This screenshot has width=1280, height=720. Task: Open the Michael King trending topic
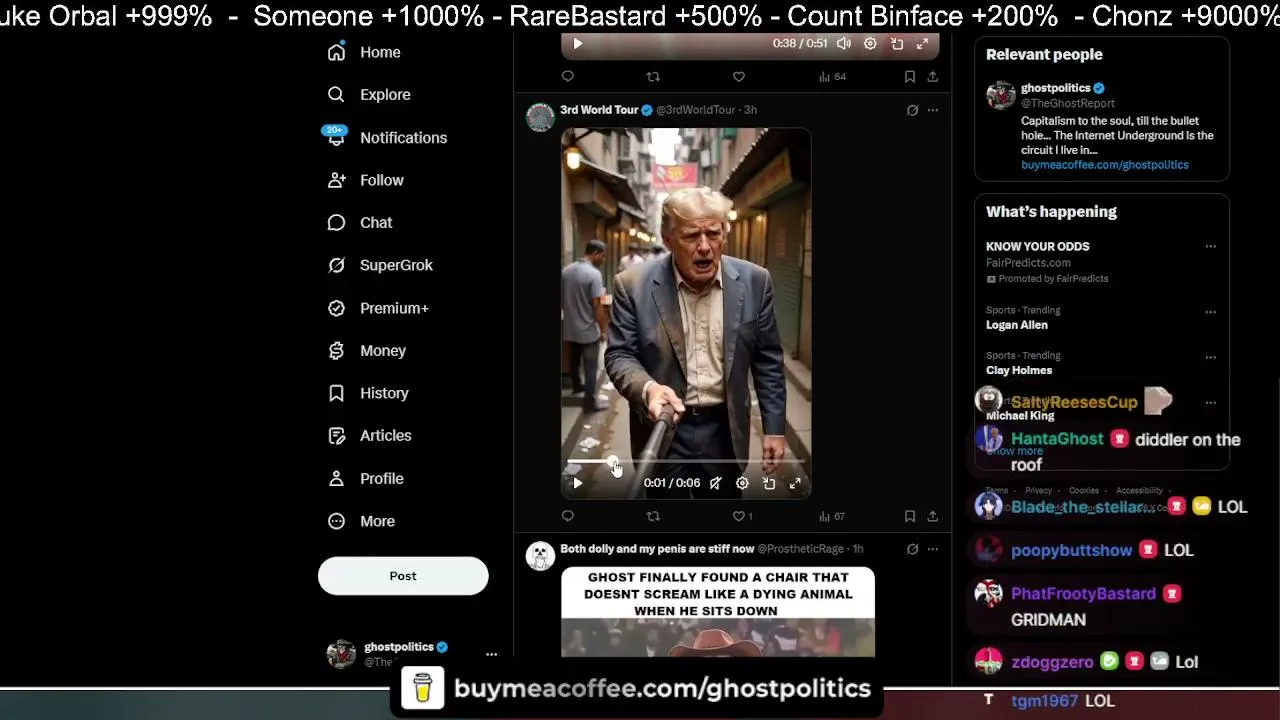pos(1020,416)
